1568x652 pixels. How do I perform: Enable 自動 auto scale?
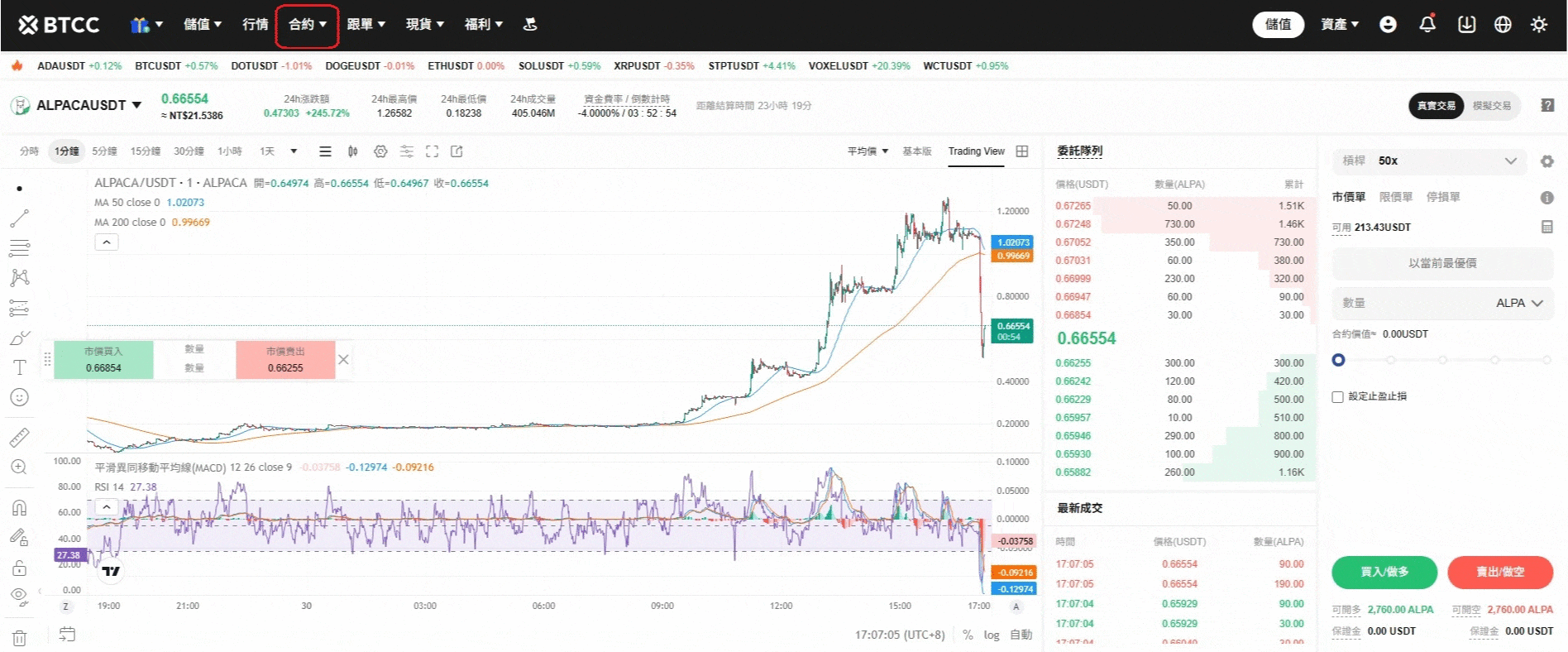1021,635
